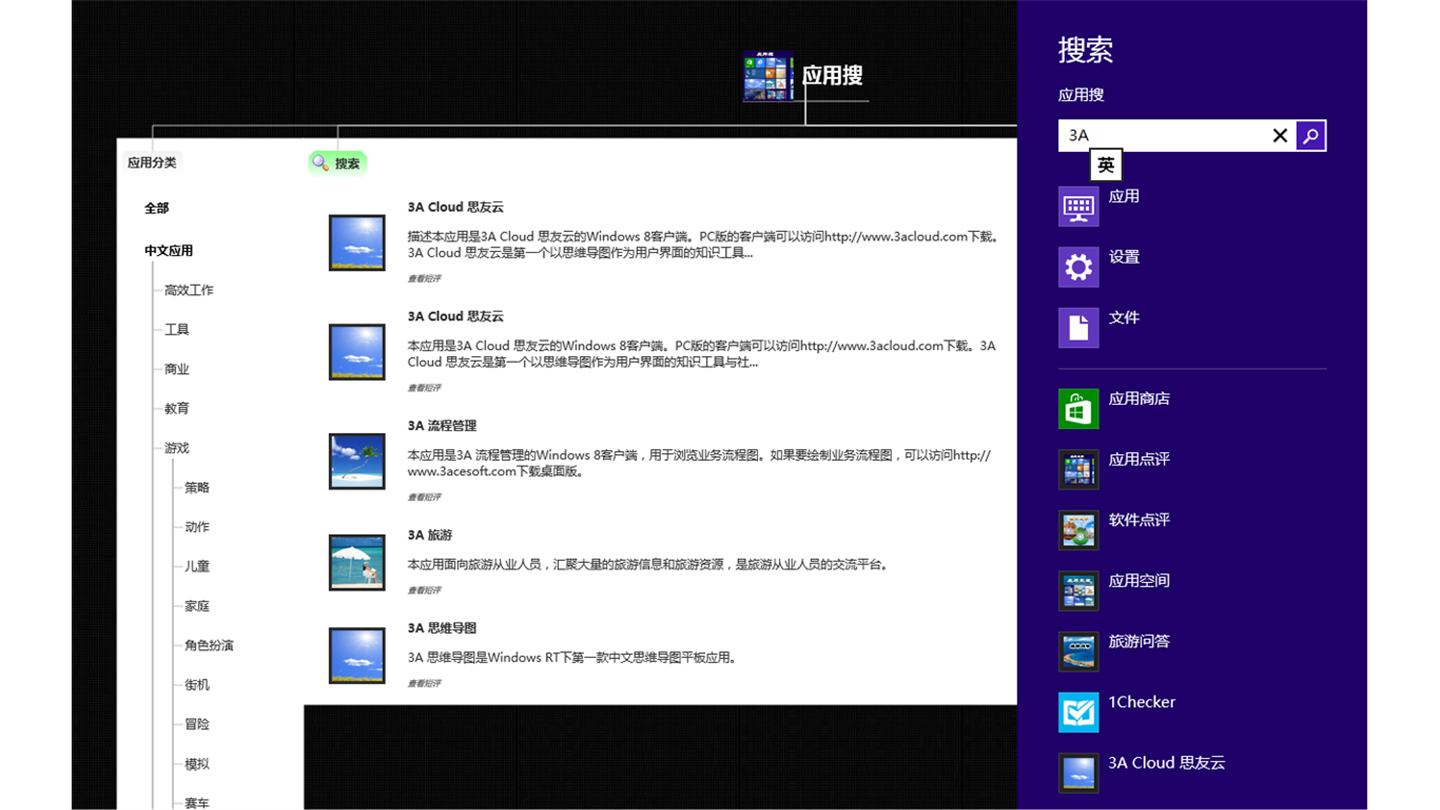Image resolution: width=1440 pixels, height=810 pixels.
Task: Click 查看短评 under 3A 旅游
Action: (424, 590)
